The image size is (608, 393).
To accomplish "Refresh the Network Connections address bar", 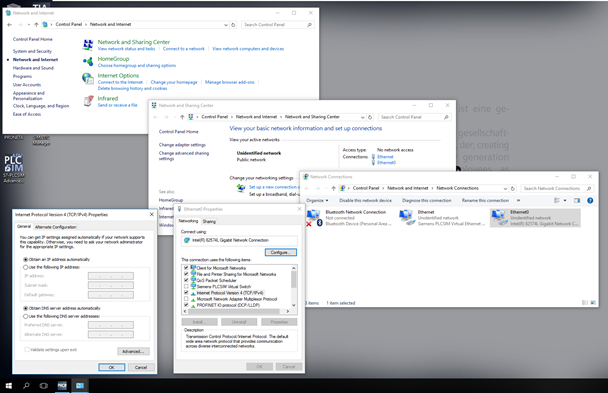I will click(513, 188).
